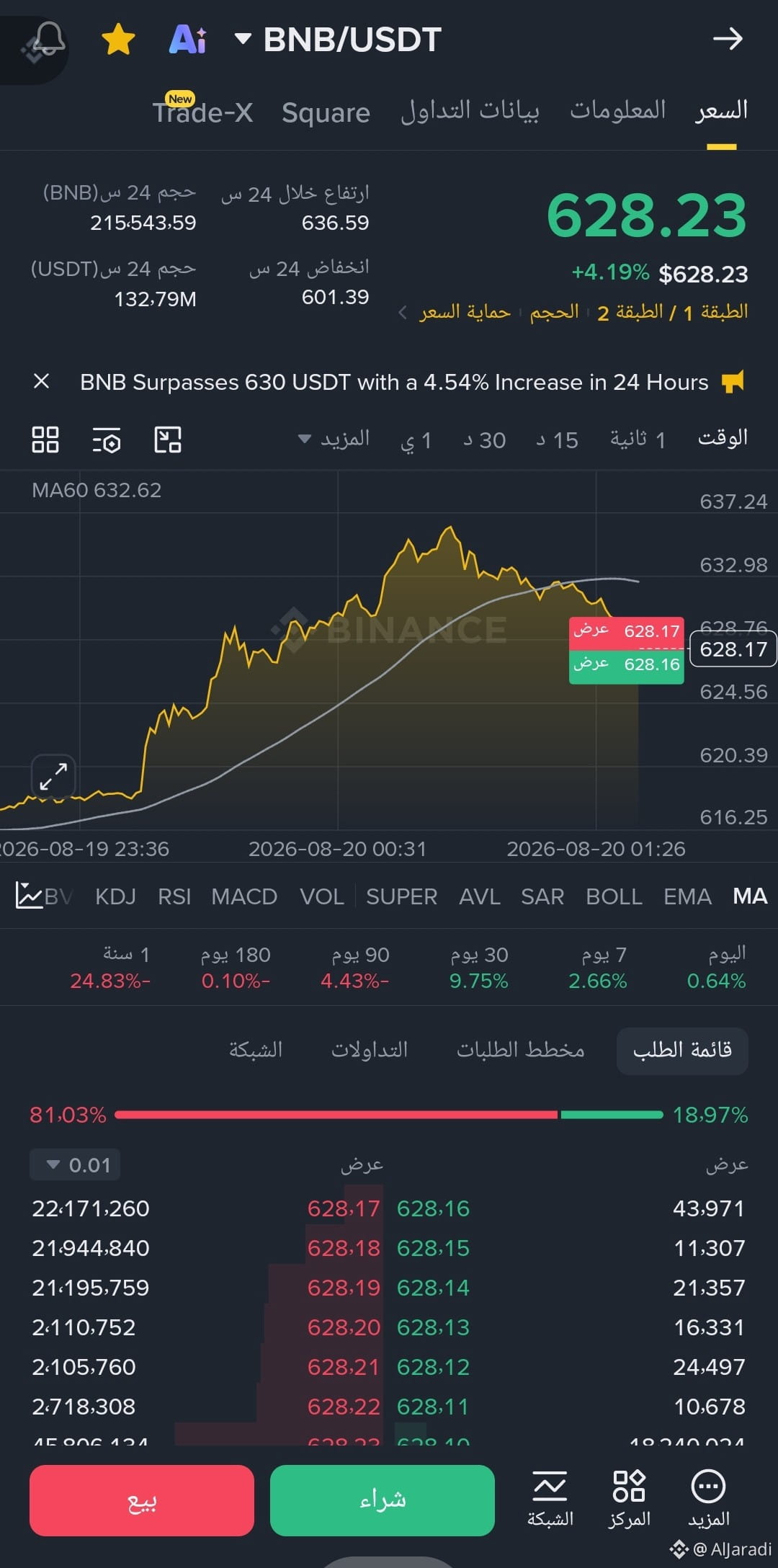Image resolution: width=778 pixels, height=1568 pixels.
Task: Open the chart grid layout icon
Action: pos(45,439)
